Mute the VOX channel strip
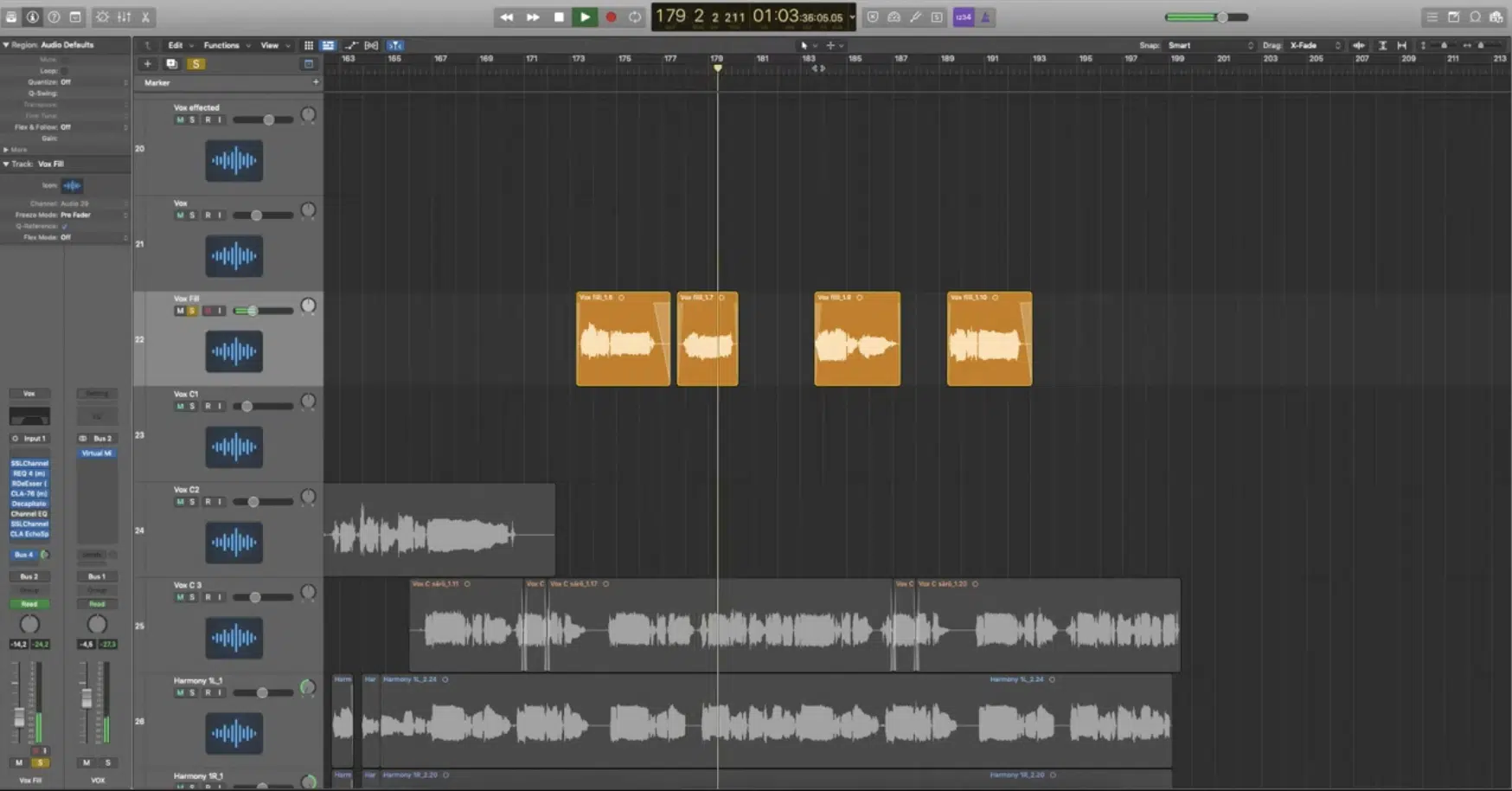 tap(86, 762)
